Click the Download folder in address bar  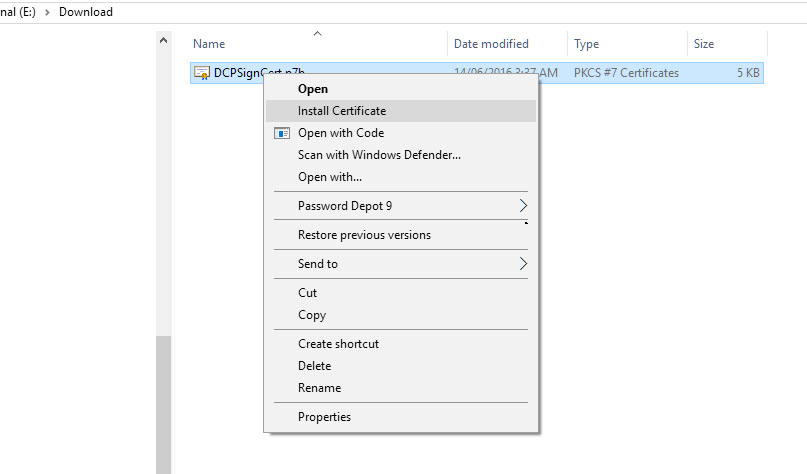tap(86, 12)
